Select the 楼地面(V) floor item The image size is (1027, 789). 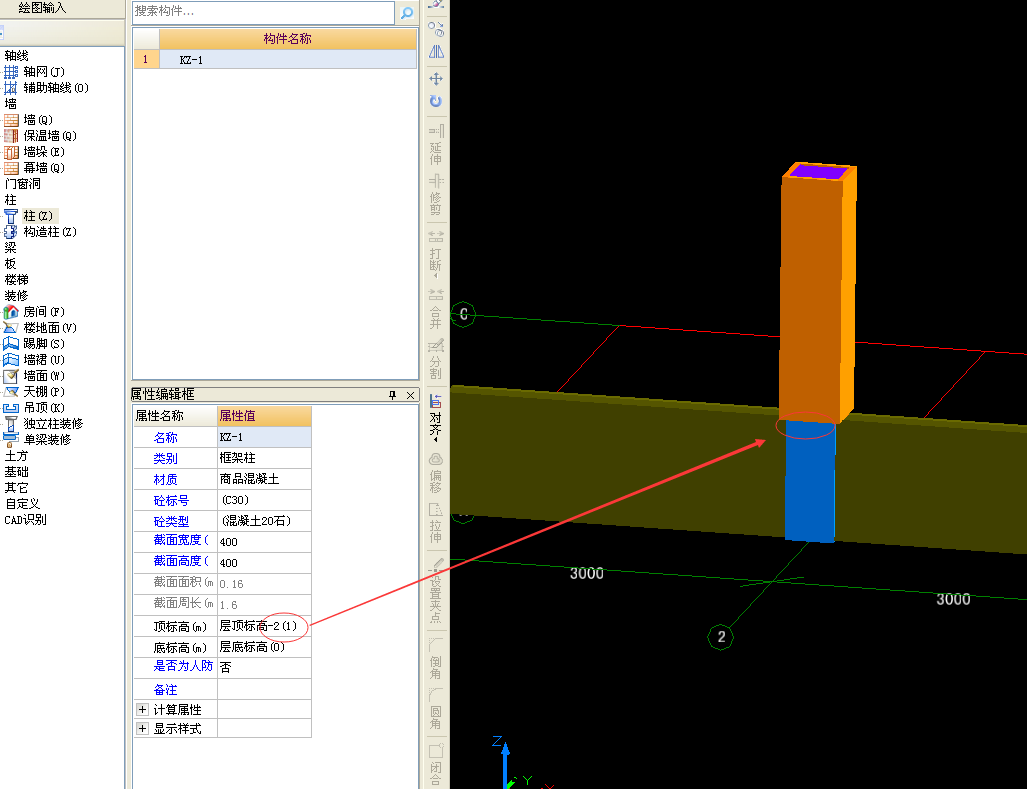pos(40,327)
